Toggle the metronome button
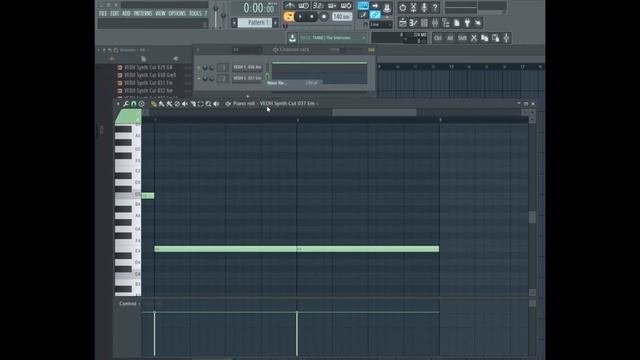This screenshot has width=640, height=360. [x=290, y=6]
